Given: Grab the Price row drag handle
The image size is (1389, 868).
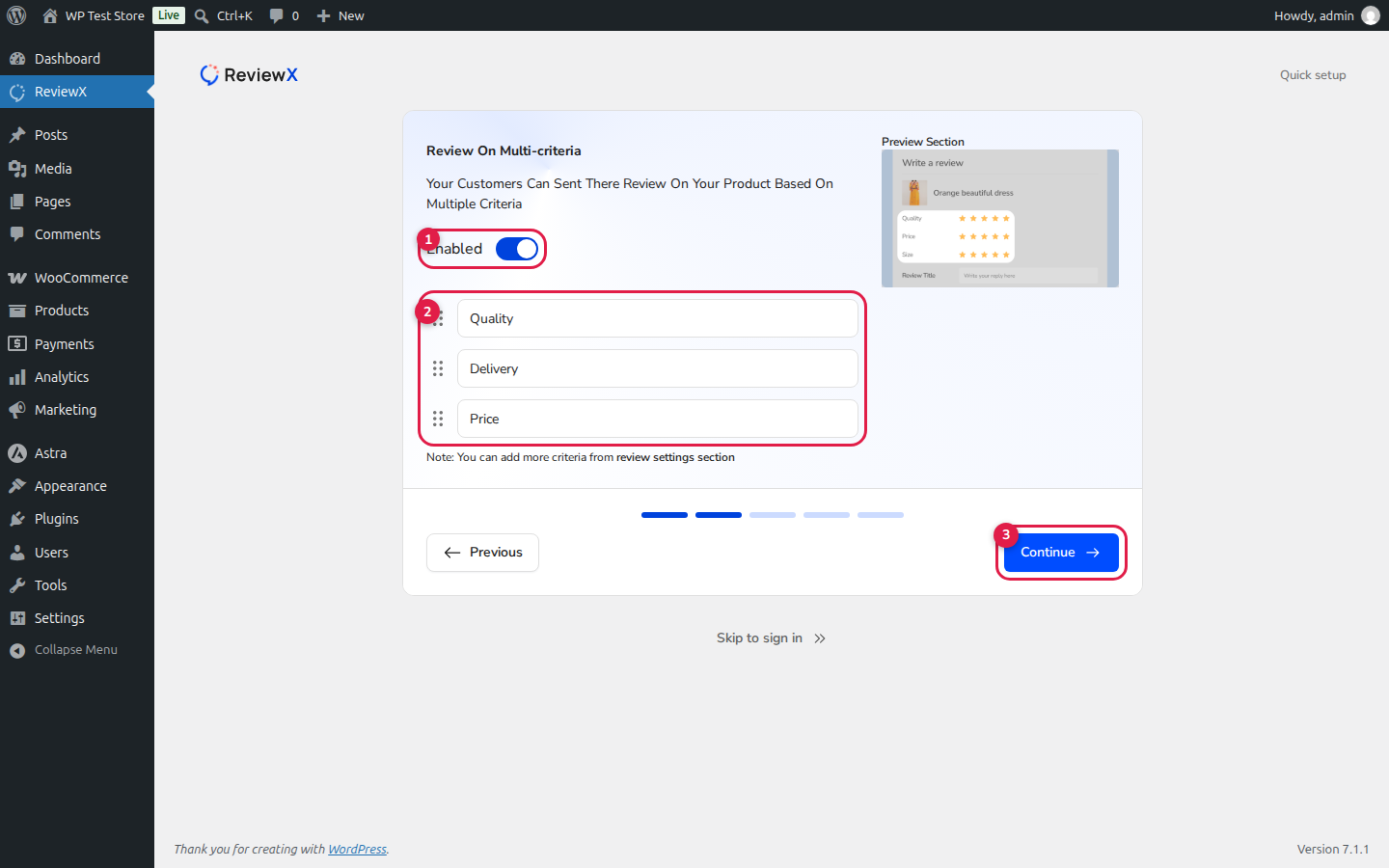Looking at the screenshot, I should (438, 419).
